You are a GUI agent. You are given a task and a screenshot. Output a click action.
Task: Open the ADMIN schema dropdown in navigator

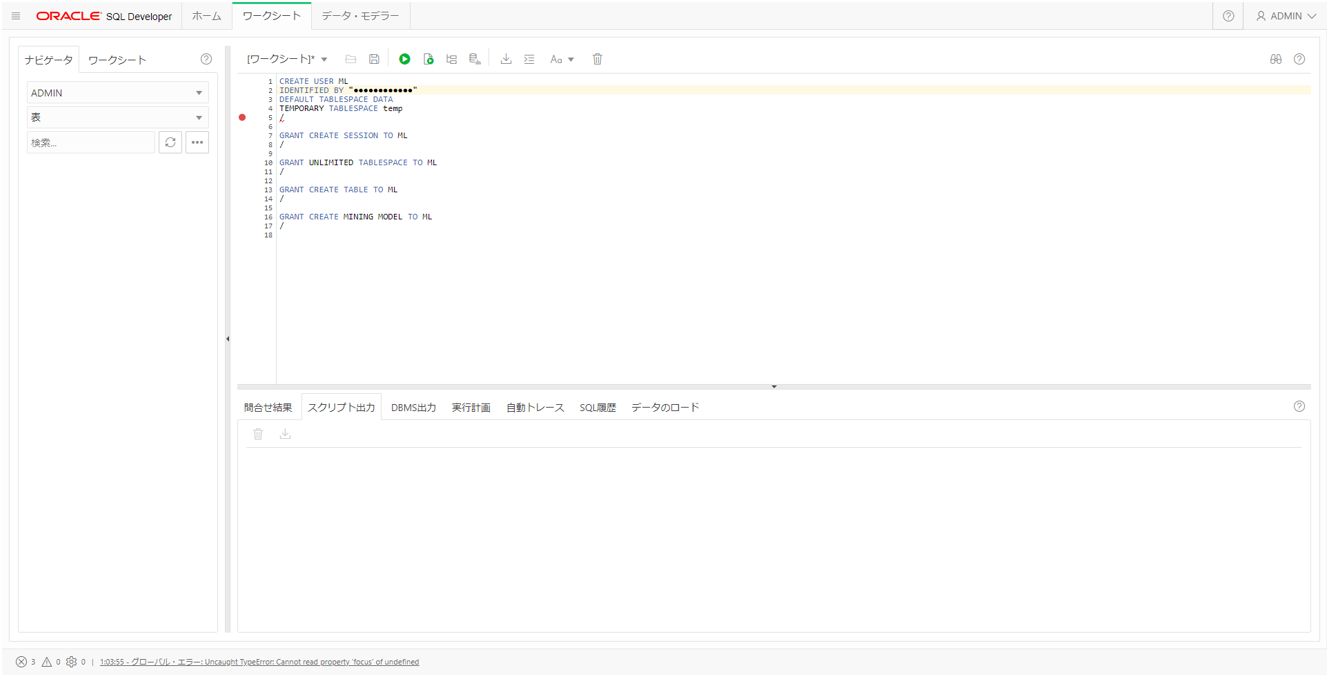coord(118,93)
